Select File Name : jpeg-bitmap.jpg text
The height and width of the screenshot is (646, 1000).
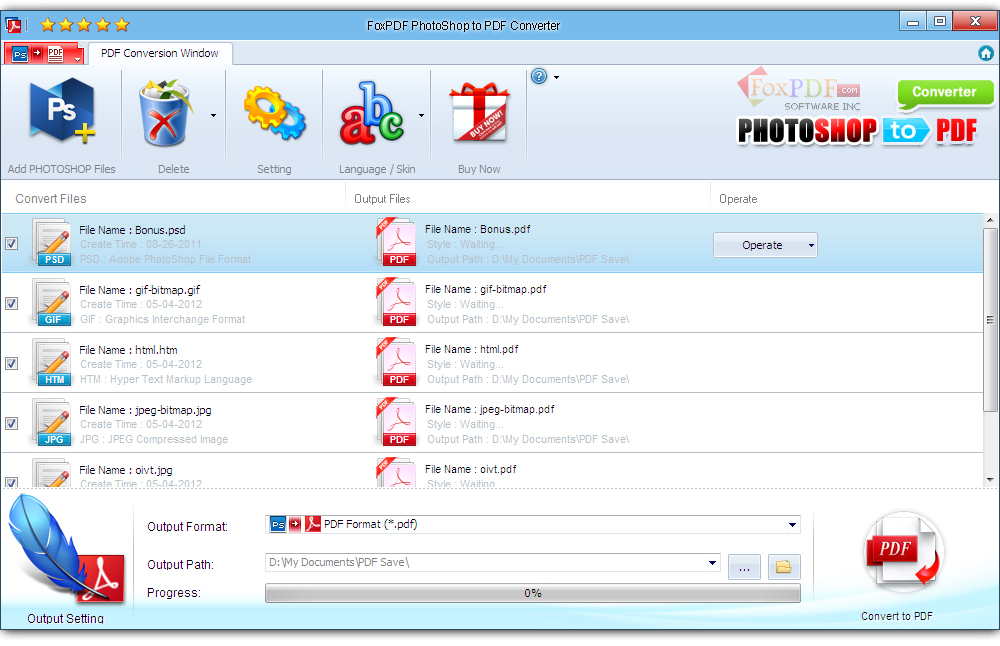[x=145, y=409]
